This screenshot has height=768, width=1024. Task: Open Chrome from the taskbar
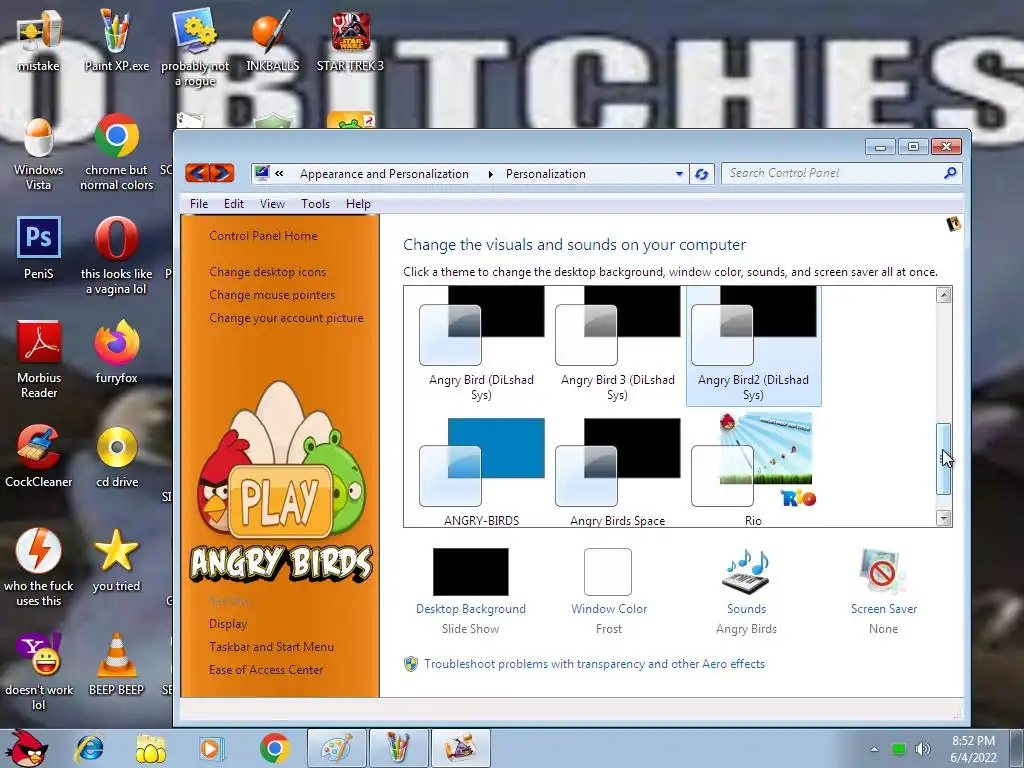274,748
